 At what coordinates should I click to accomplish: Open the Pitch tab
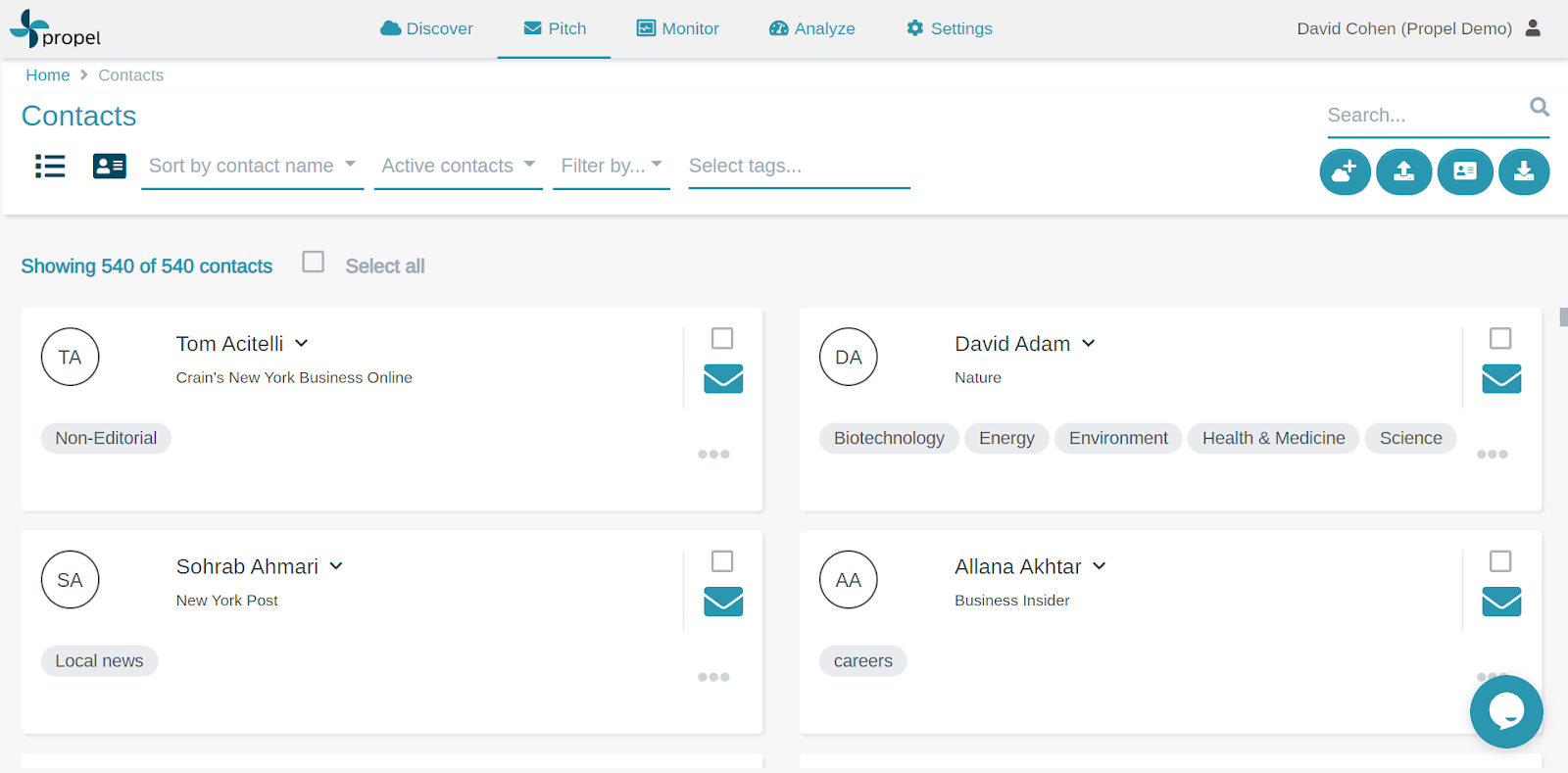click(555, 29)
